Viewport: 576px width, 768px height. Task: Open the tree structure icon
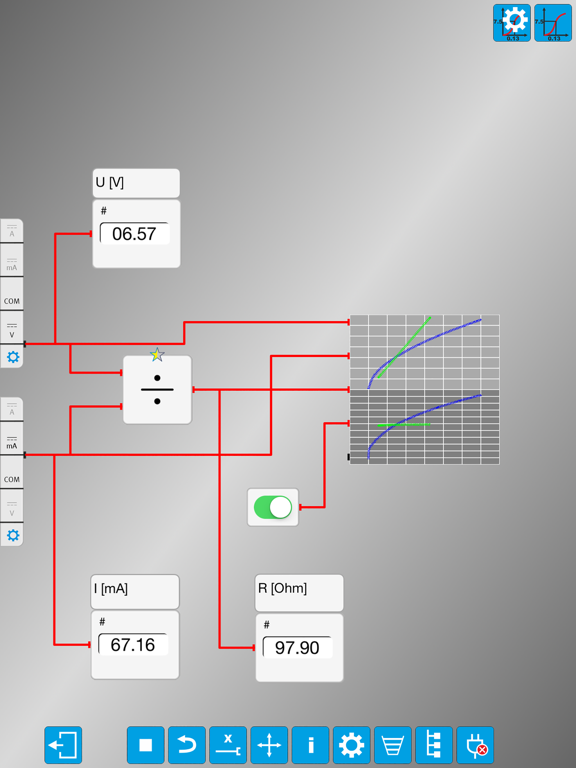(x=434, y=745)
